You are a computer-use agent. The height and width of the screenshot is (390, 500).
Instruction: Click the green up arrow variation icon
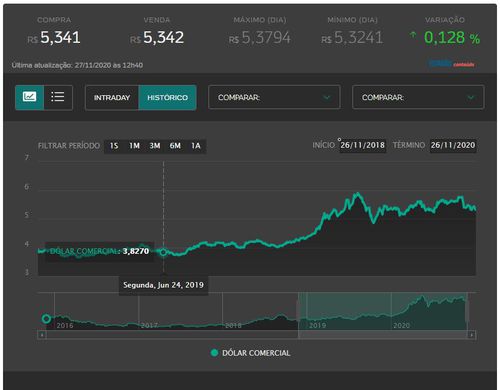[413, 34]
